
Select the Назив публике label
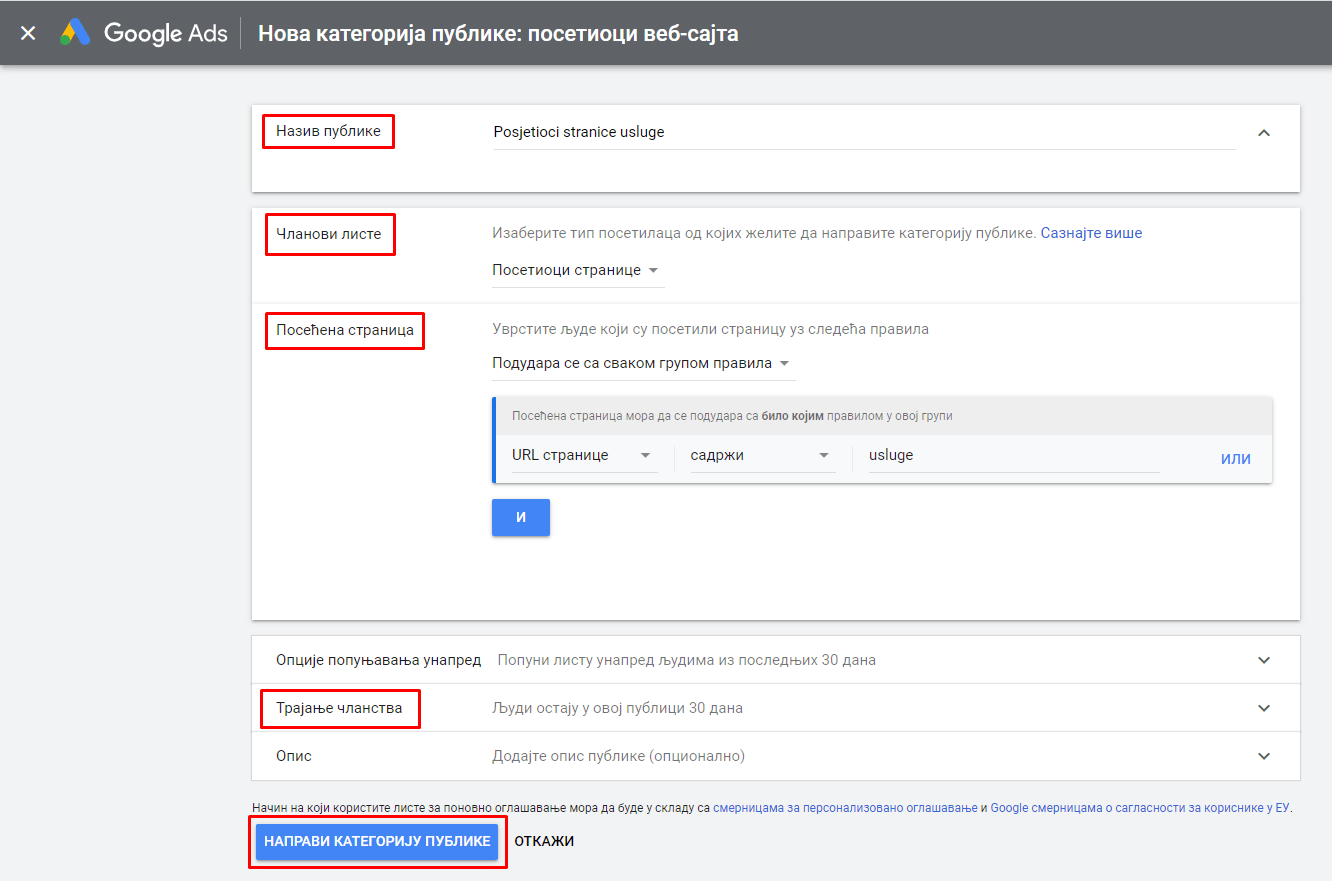pos(328,131)
